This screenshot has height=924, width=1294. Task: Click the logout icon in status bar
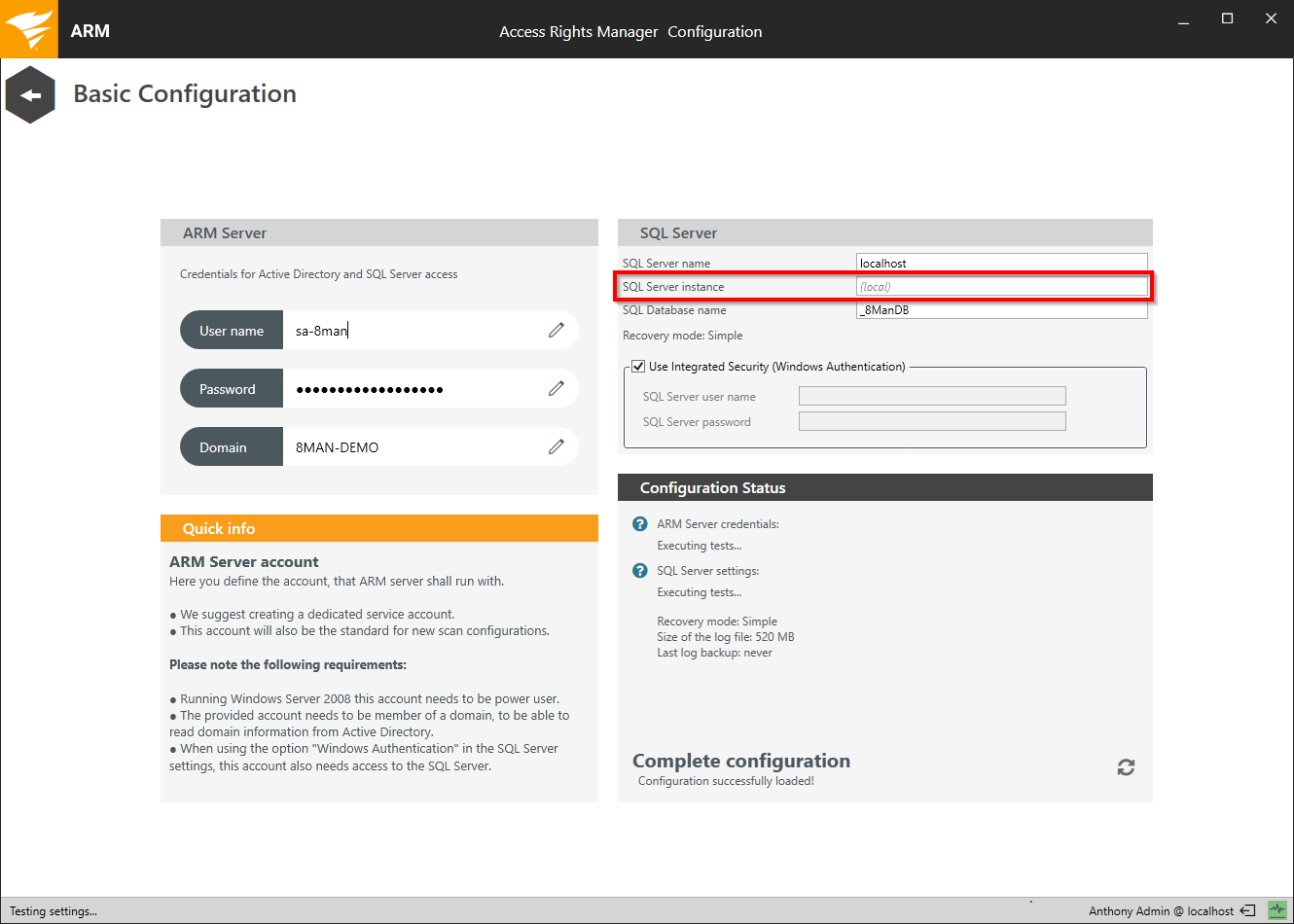tap(1247, 910)
